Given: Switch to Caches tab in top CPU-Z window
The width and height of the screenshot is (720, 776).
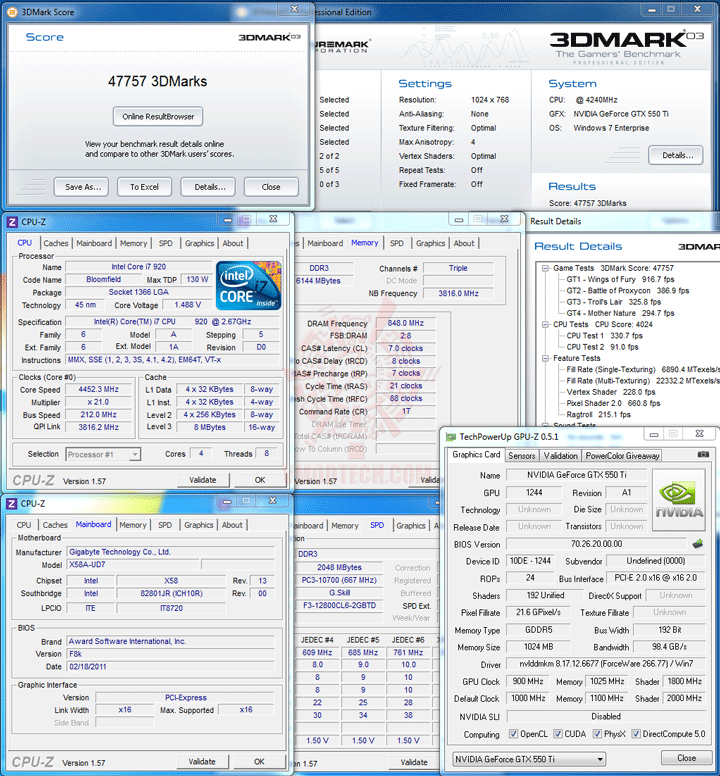Looking at the screenshot, I should (55, 243).
